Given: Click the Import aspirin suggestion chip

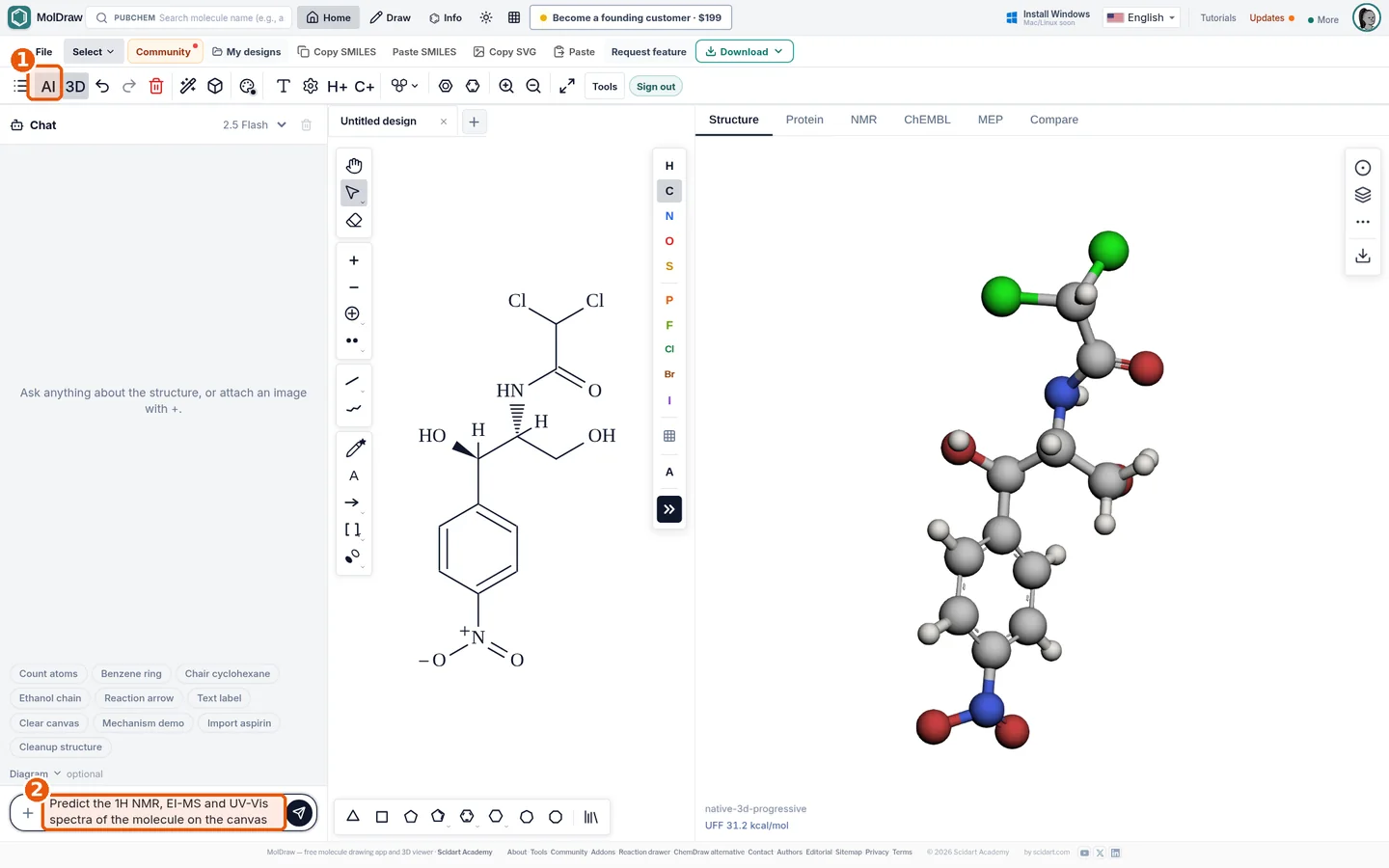Looking at the screenshot, I should pos(239,722).
